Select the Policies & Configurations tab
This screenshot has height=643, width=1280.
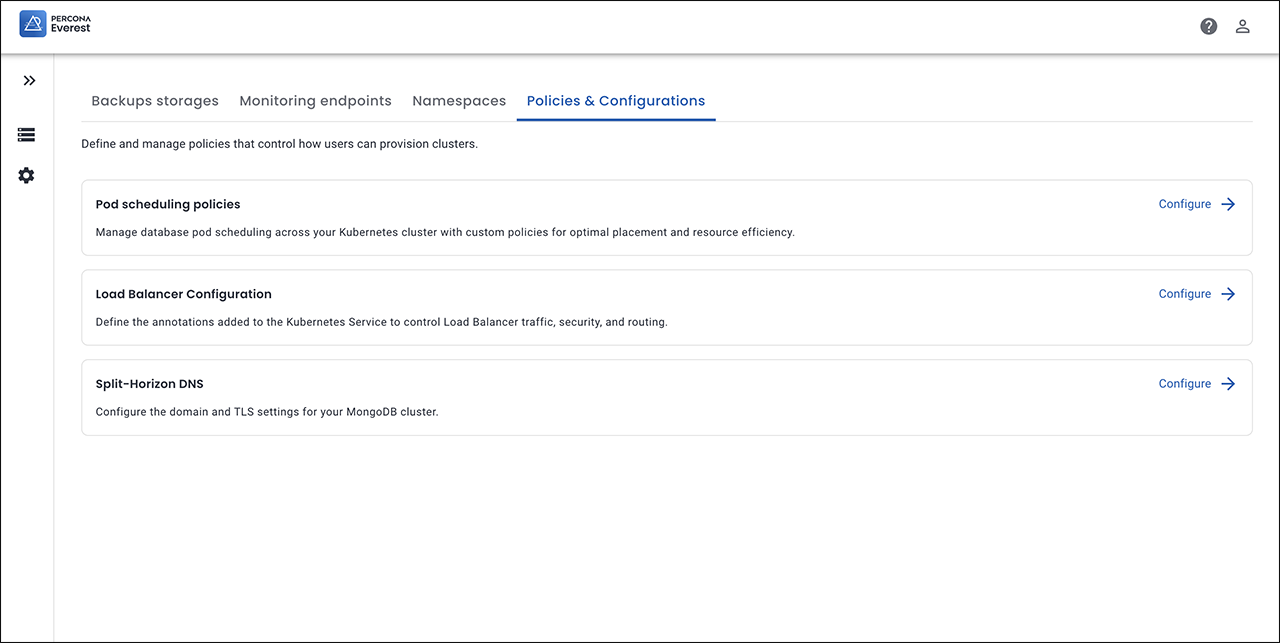coord(615,101)
